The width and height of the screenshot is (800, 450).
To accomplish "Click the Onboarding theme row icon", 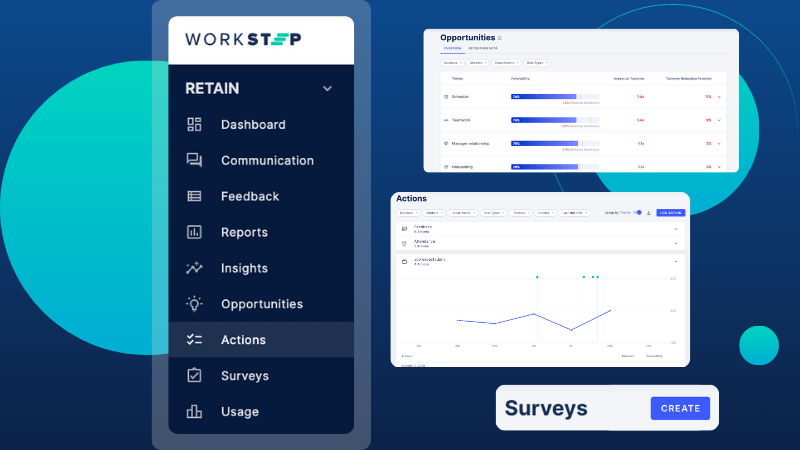I will click(446, 167).
